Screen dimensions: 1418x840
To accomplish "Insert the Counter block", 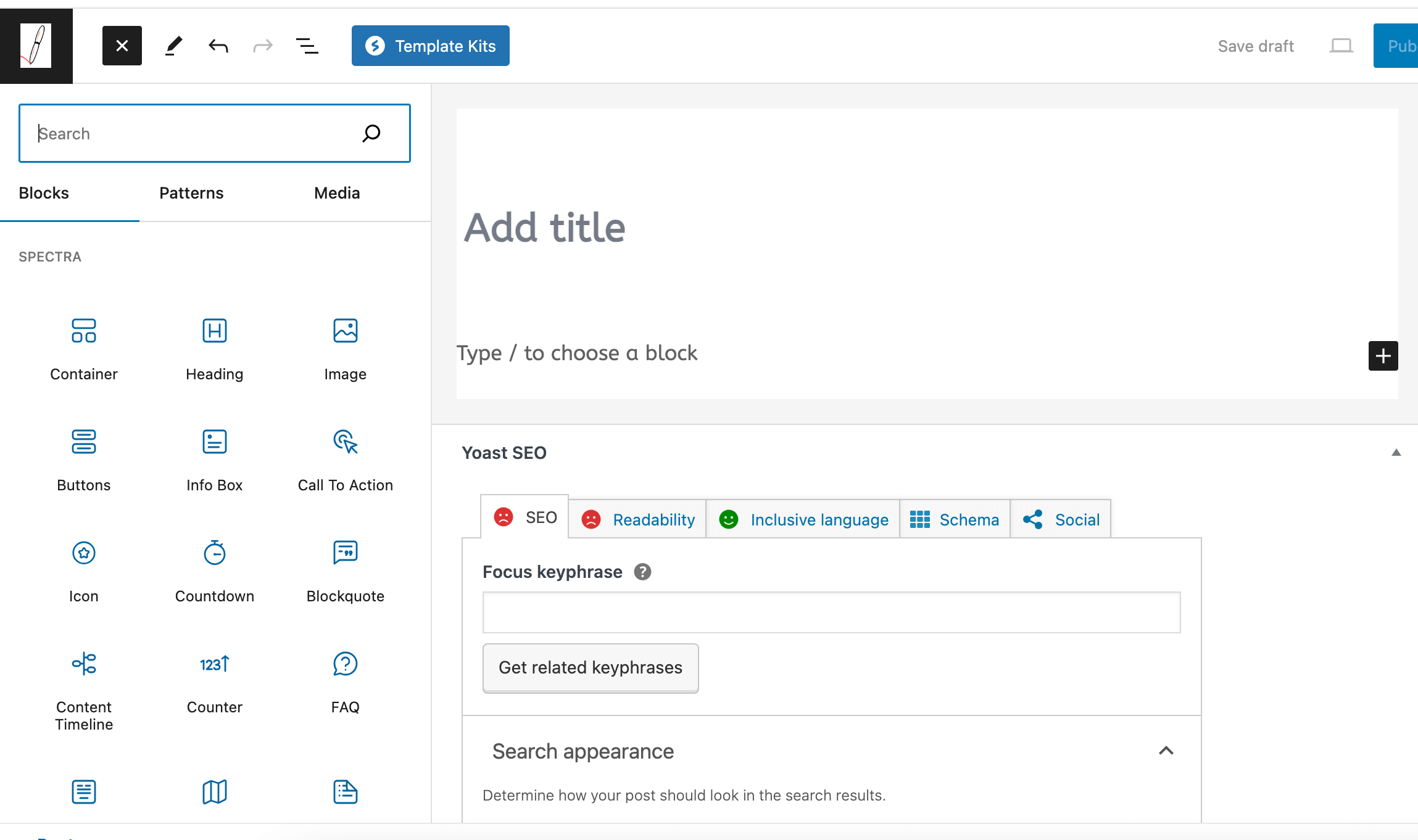I will pyautogui.click(x=215, y=681).
